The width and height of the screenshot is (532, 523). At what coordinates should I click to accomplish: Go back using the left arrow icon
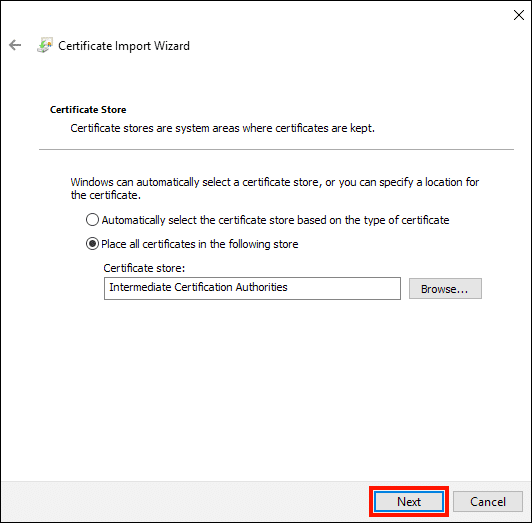click(x=15, y=45)
